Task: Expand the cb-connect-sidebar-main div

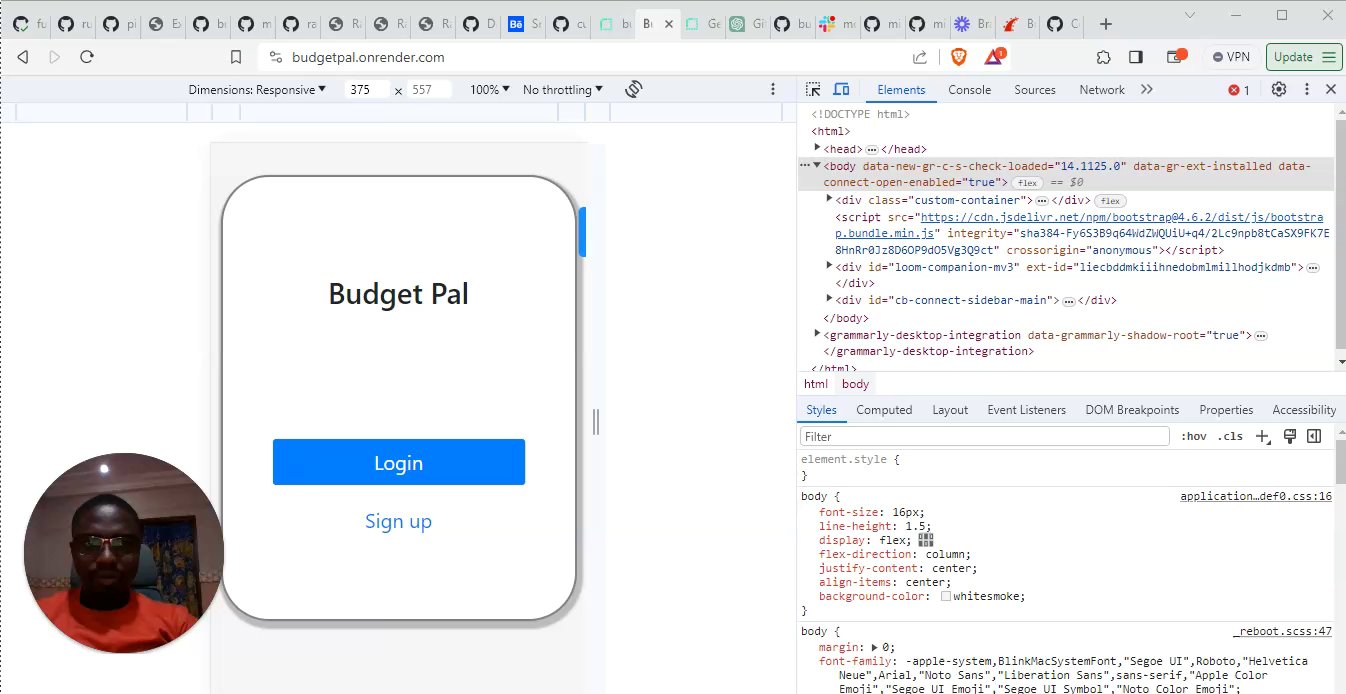Action: tap(829, 299)
